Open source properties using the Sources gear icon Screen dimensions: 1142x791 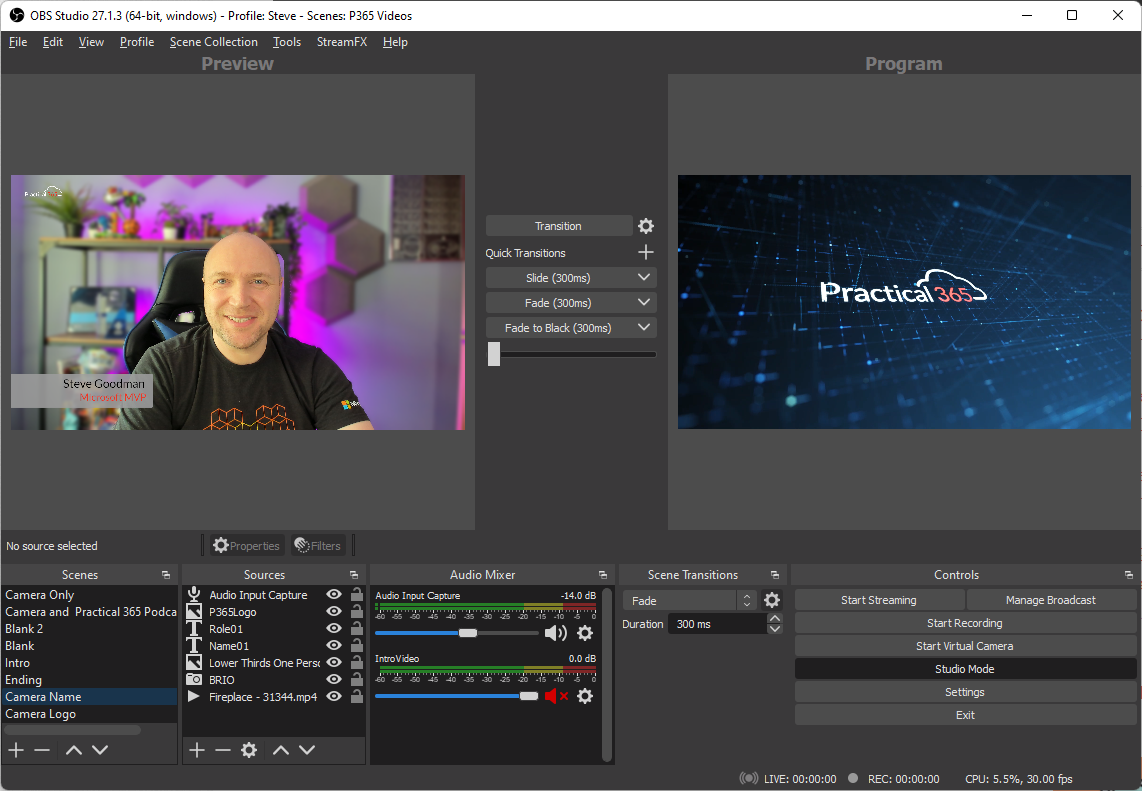(249, 749)
